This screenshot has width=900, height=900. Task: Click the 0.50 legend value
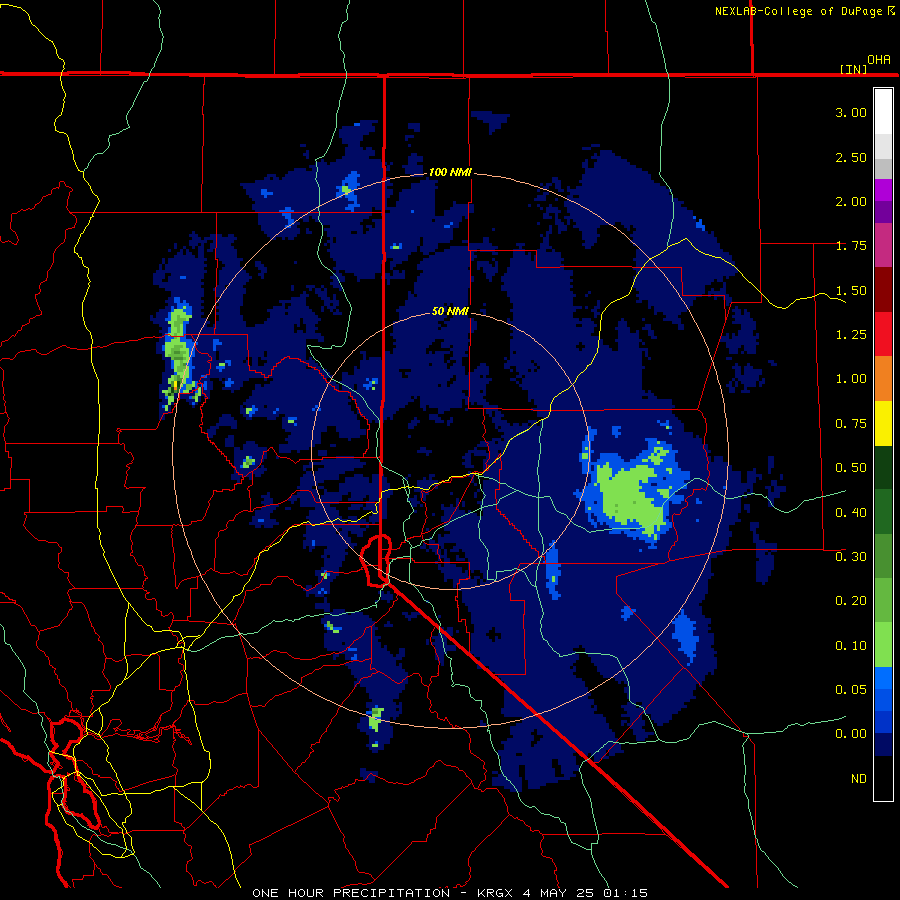pos(851,468)
